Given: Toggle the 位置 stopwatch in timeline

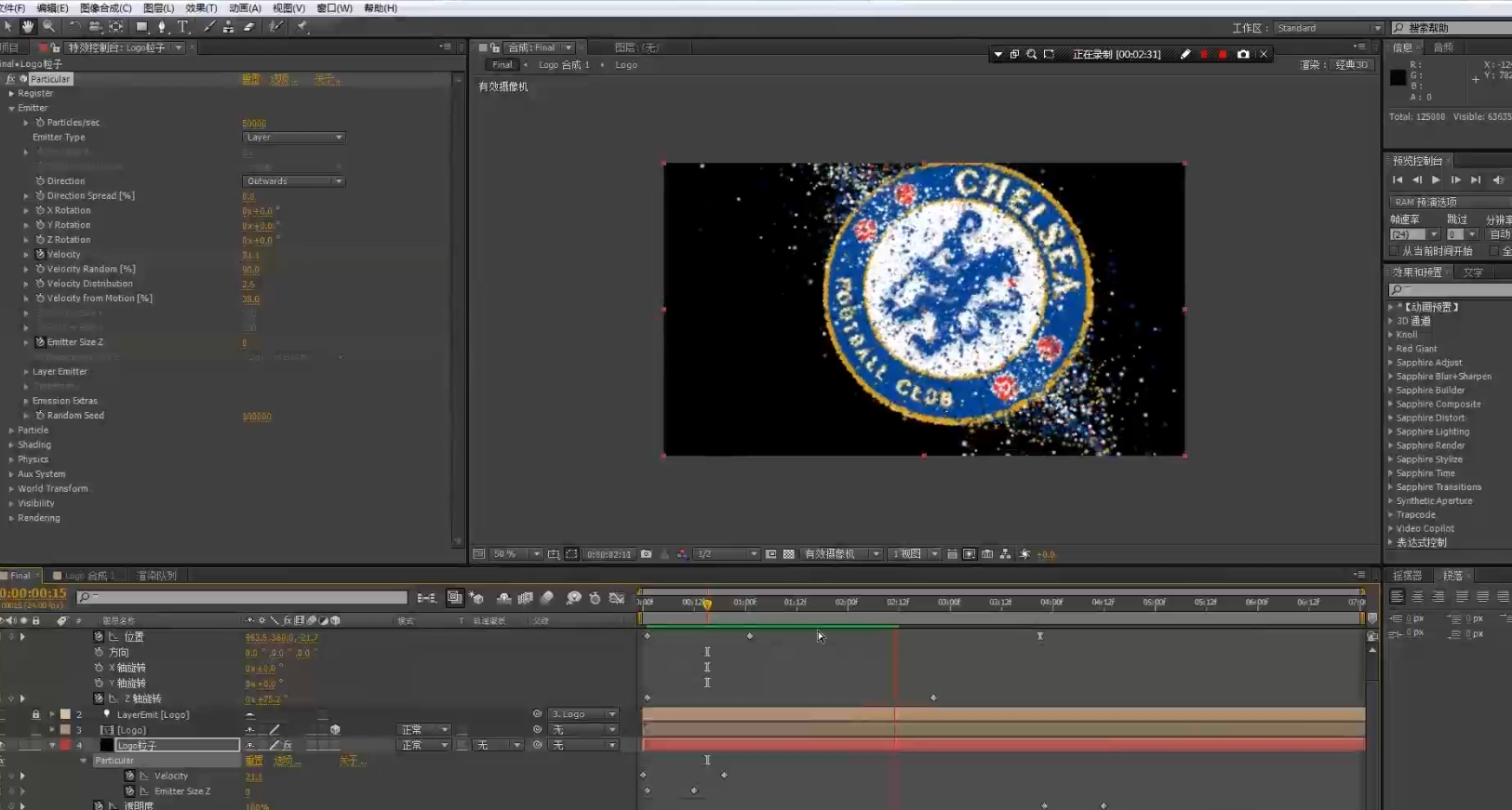Looking at the screenshot, I should (99, 637).
